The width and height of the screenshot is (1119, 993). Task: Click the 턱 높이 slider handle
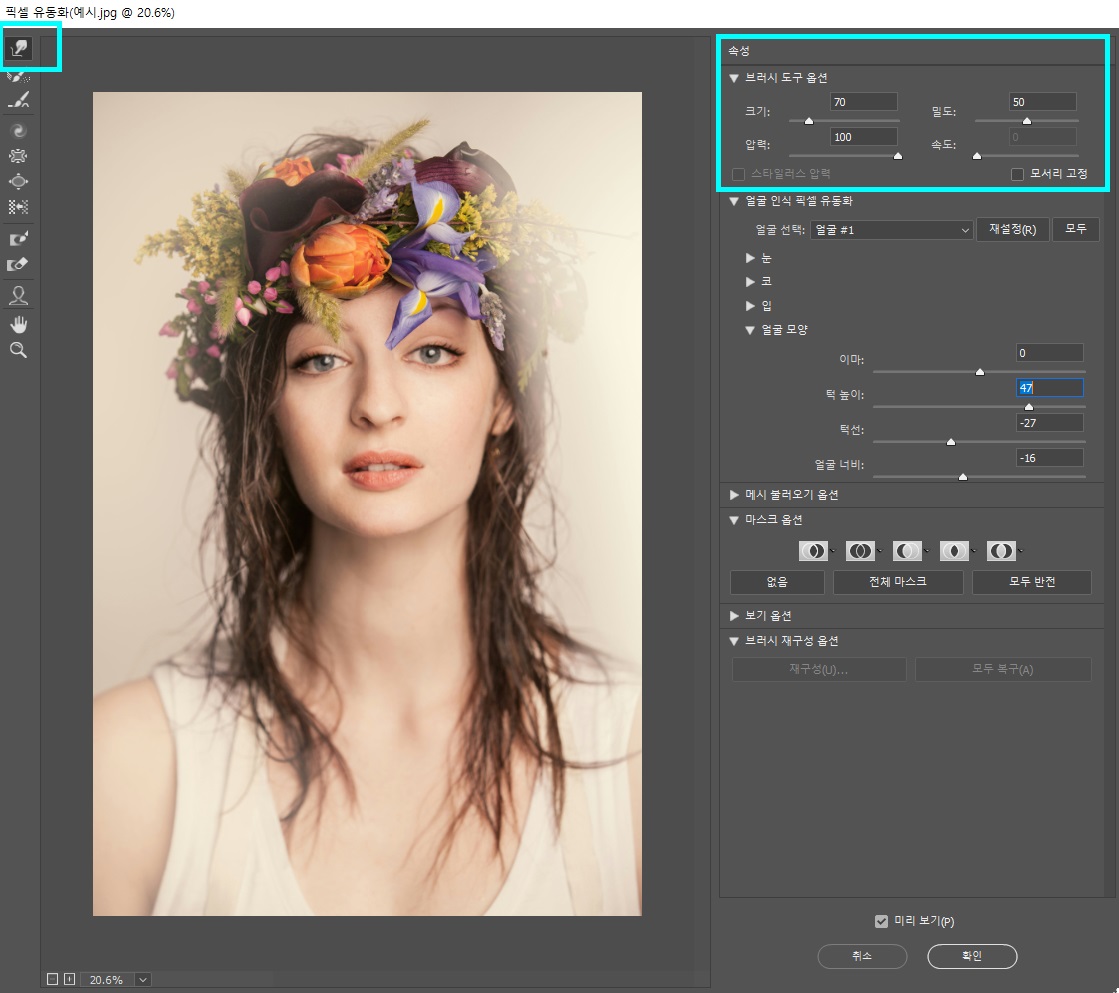(1028, 407)
